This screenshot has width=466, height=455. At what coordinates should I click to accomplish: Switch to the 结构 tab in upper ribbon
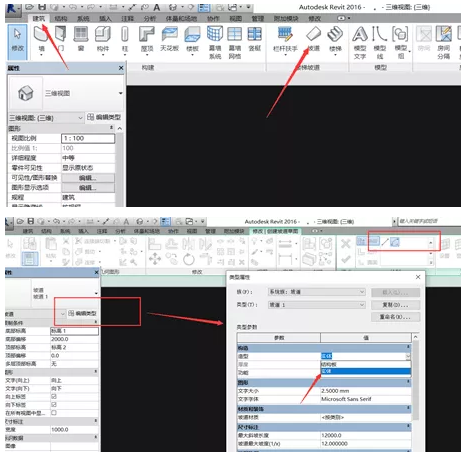[61, 19]
